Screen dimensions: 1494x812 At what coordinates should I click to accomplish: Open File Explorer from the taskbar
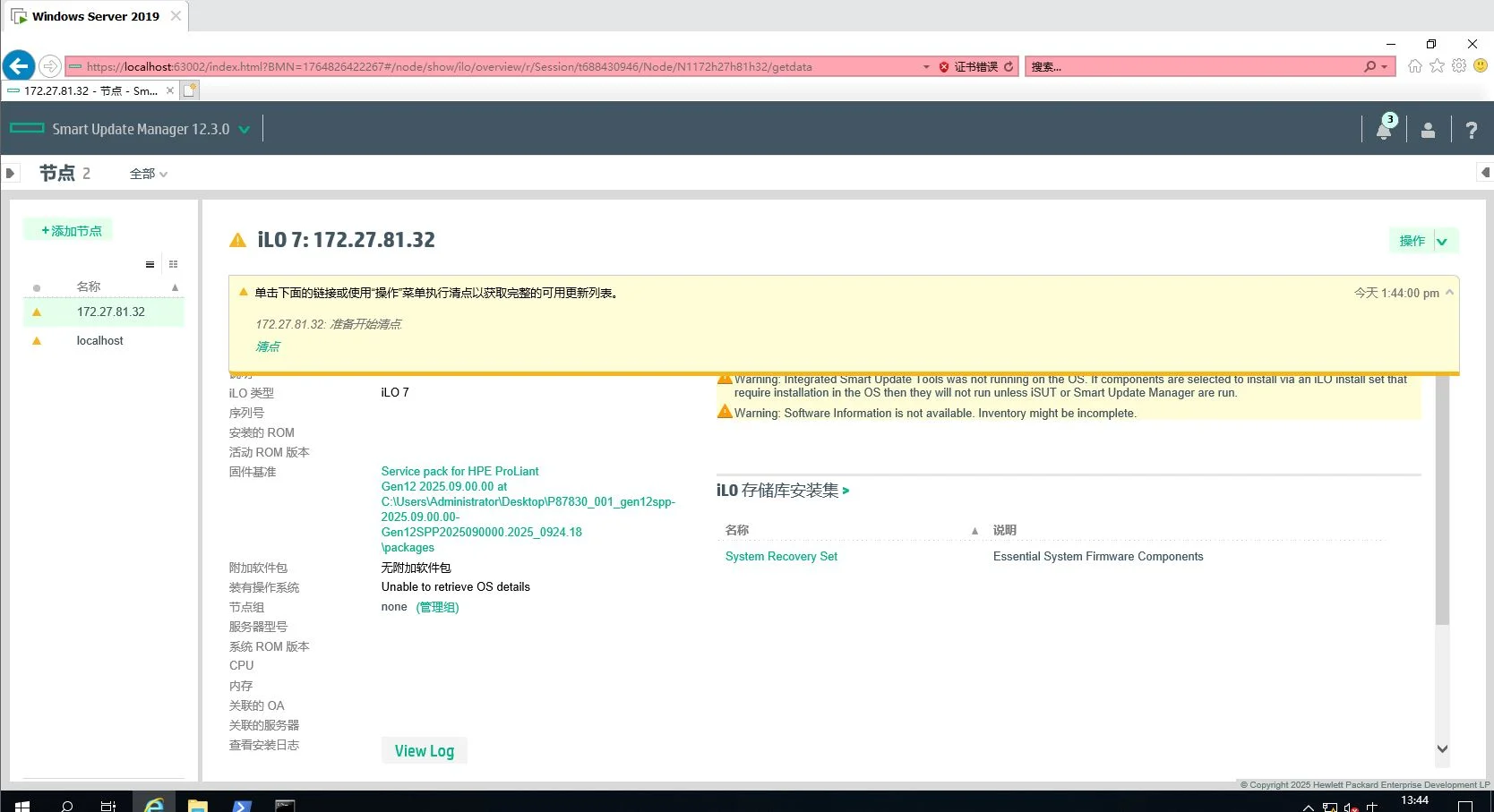click(198, 805)
